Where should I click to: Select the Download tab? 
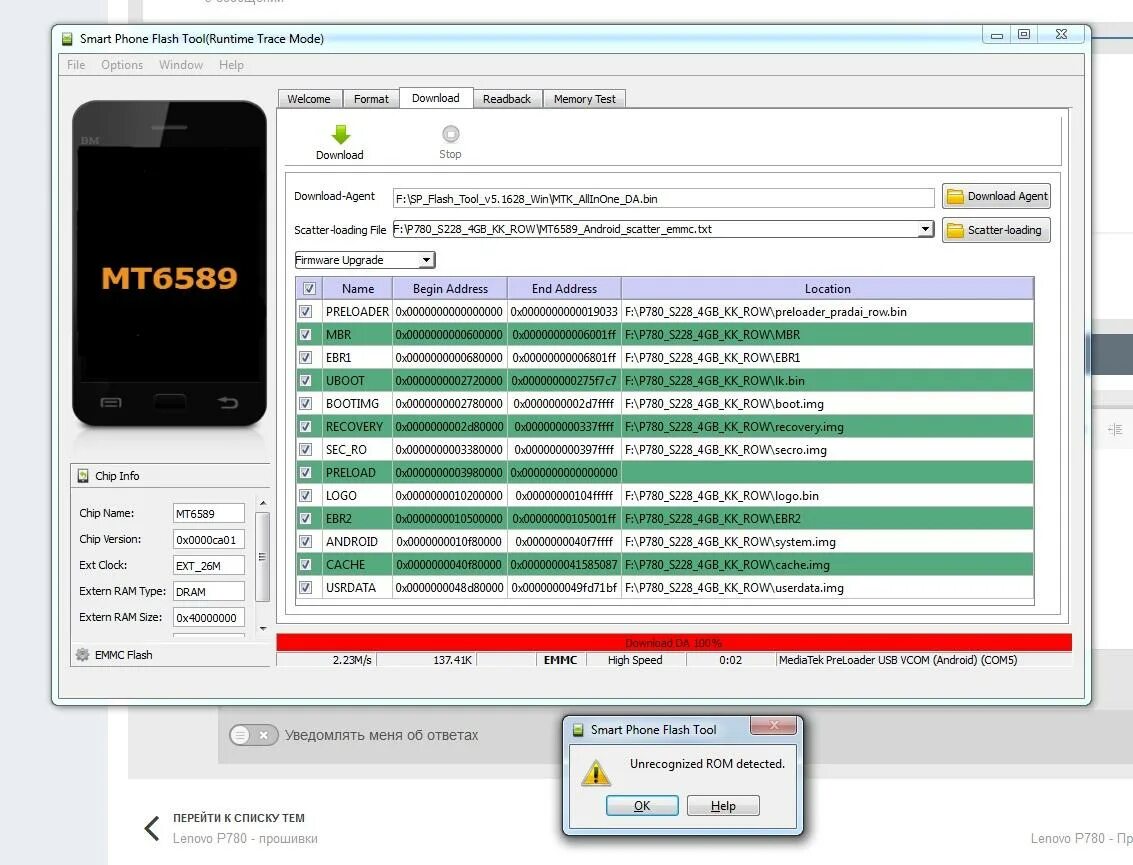(x=436, y=98)
